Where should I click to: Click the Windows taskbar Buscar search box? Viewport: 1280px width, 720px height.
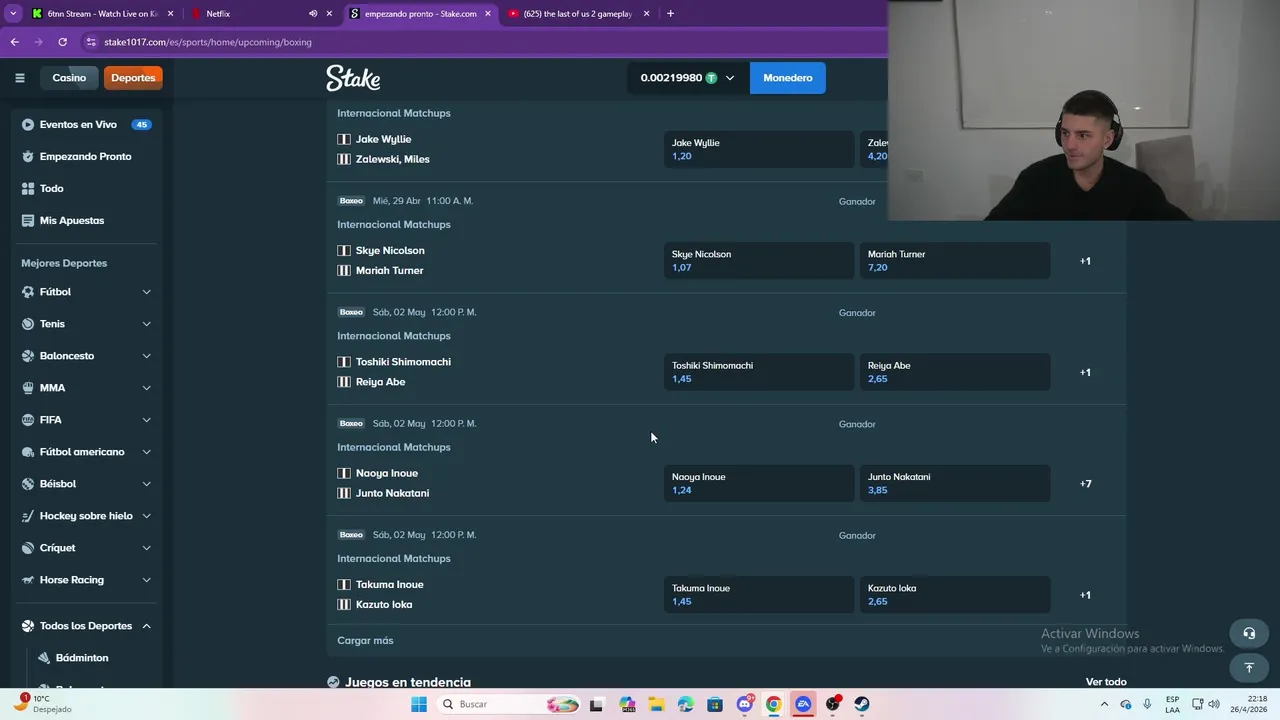pos(509,704)
